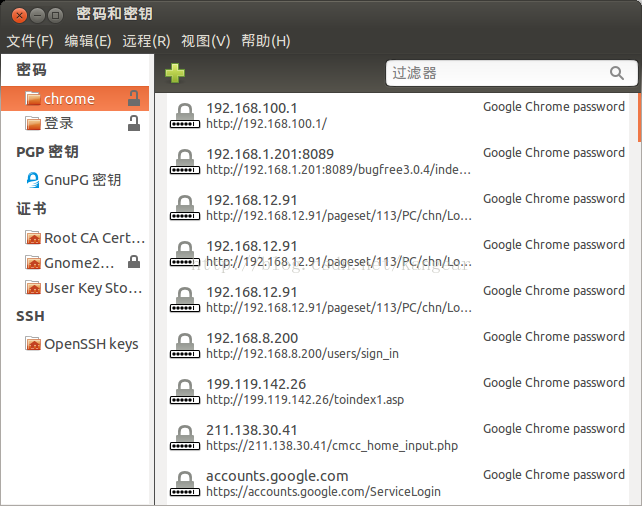Click the https://211.138.30.41/cmcc_home_input.php URL
Image resolution: width=642 pixels, height=506 pixels.
pos(332,445)
